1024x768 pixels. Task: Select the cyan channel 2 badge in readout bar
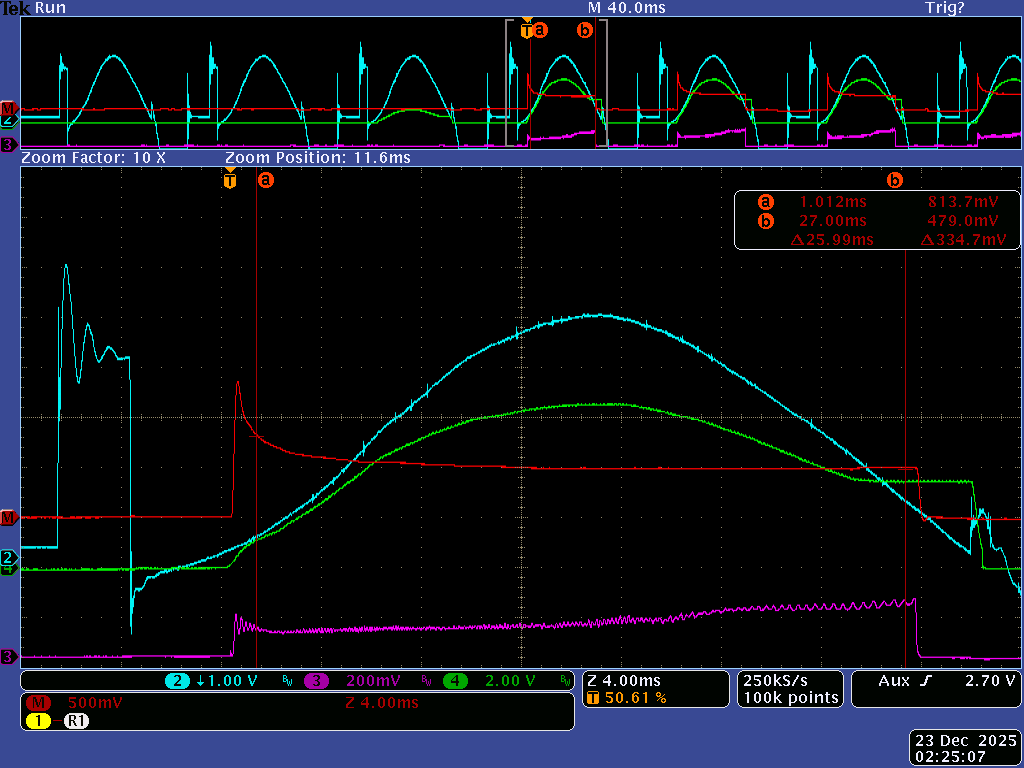coord(178,681)
